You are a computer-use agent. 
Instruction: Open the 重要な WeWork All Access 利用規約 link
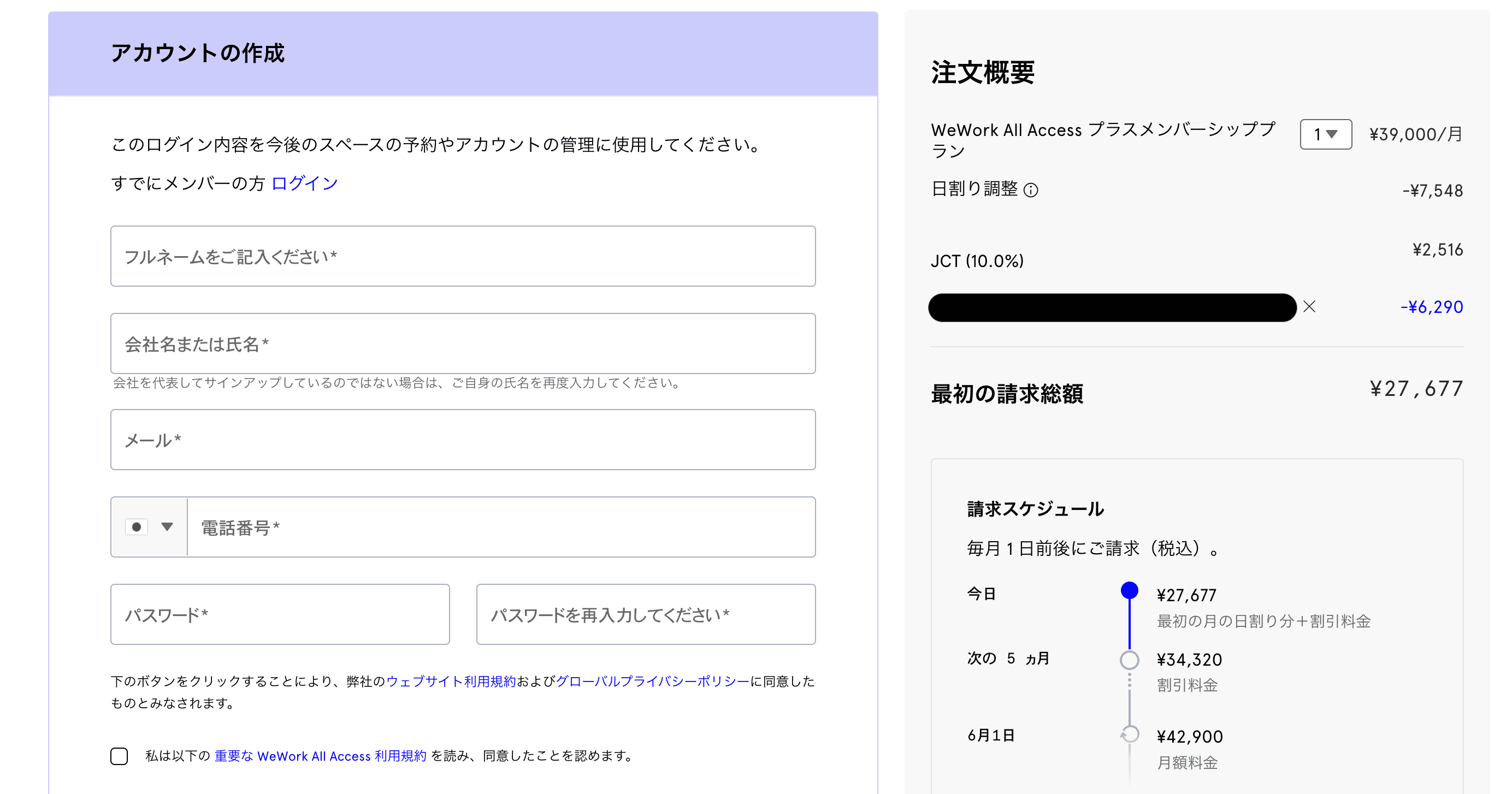321,756
